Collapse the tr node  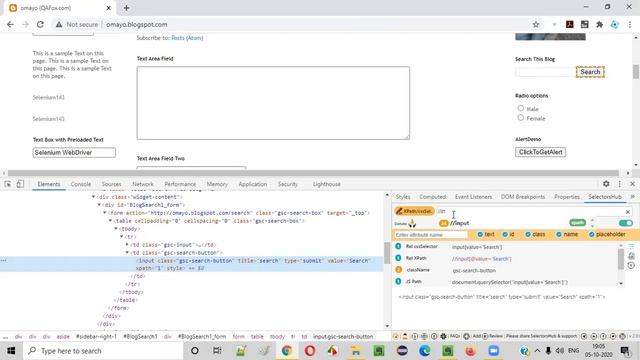[x=121, y=237]
